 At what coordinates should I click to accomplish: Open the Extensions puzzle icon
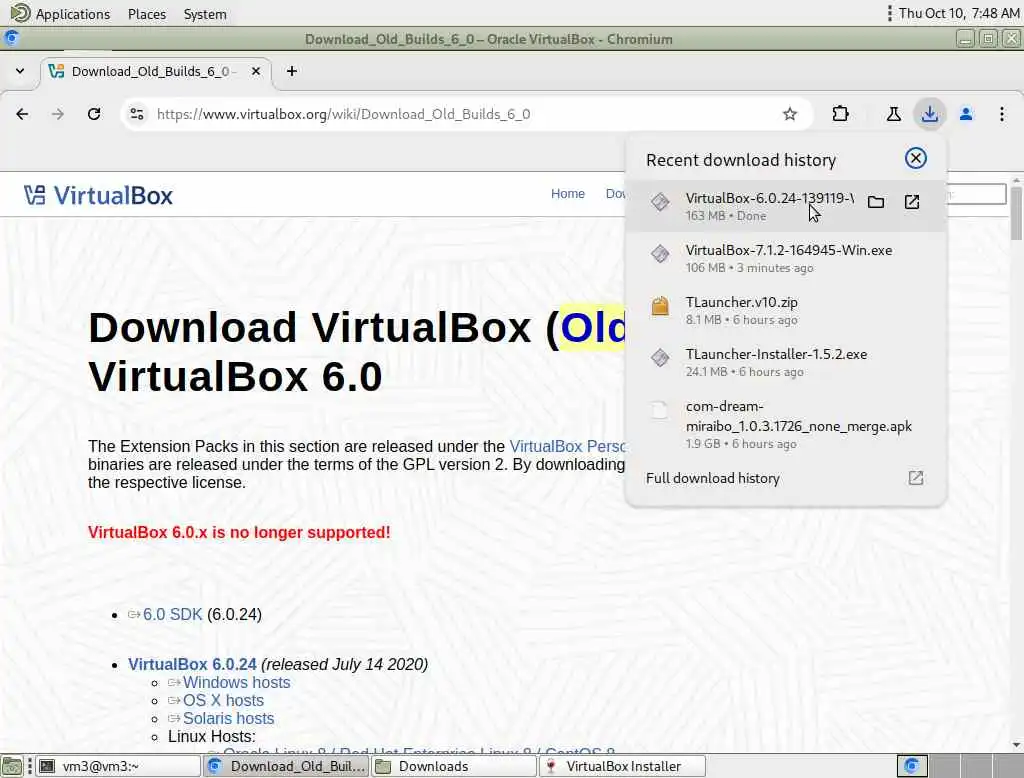(x=840, y=114)
